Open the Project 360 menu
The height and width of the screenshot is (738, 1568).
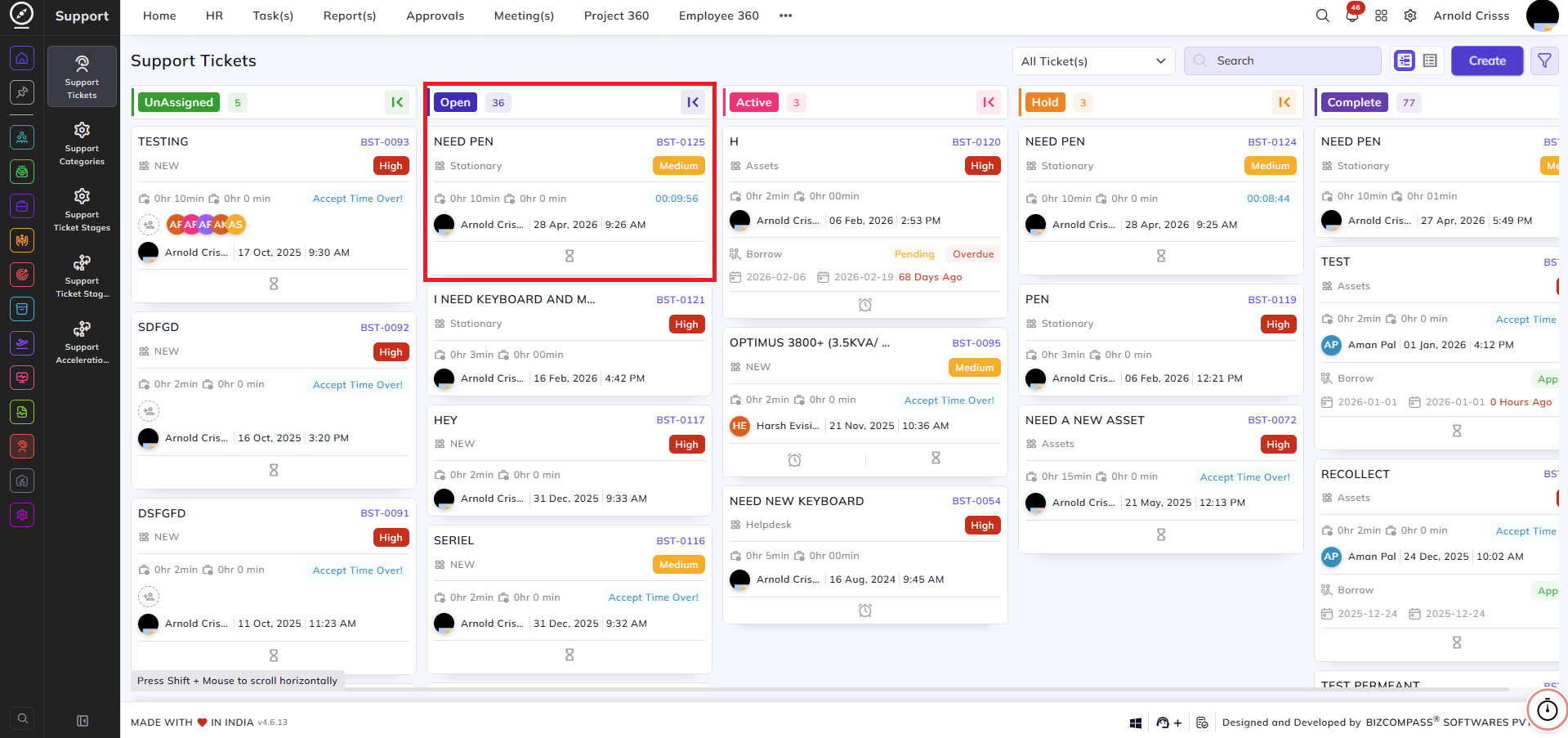click(x=617, y=16)
